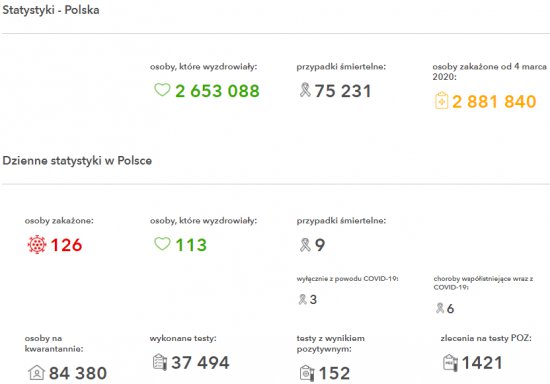The height and width of the screenshot is (384, 550).
Task: Click the green heart icon beside 113
Action: (162, 244)
